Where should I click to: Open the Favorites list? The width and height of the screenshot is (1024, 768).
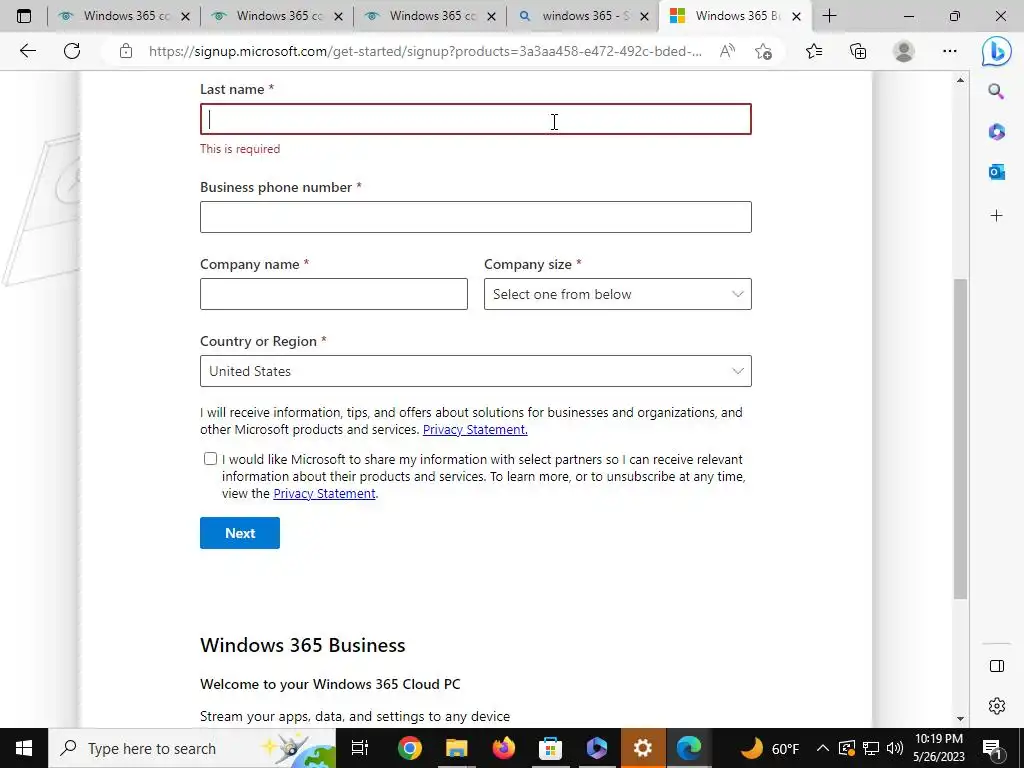coord(814,51)
